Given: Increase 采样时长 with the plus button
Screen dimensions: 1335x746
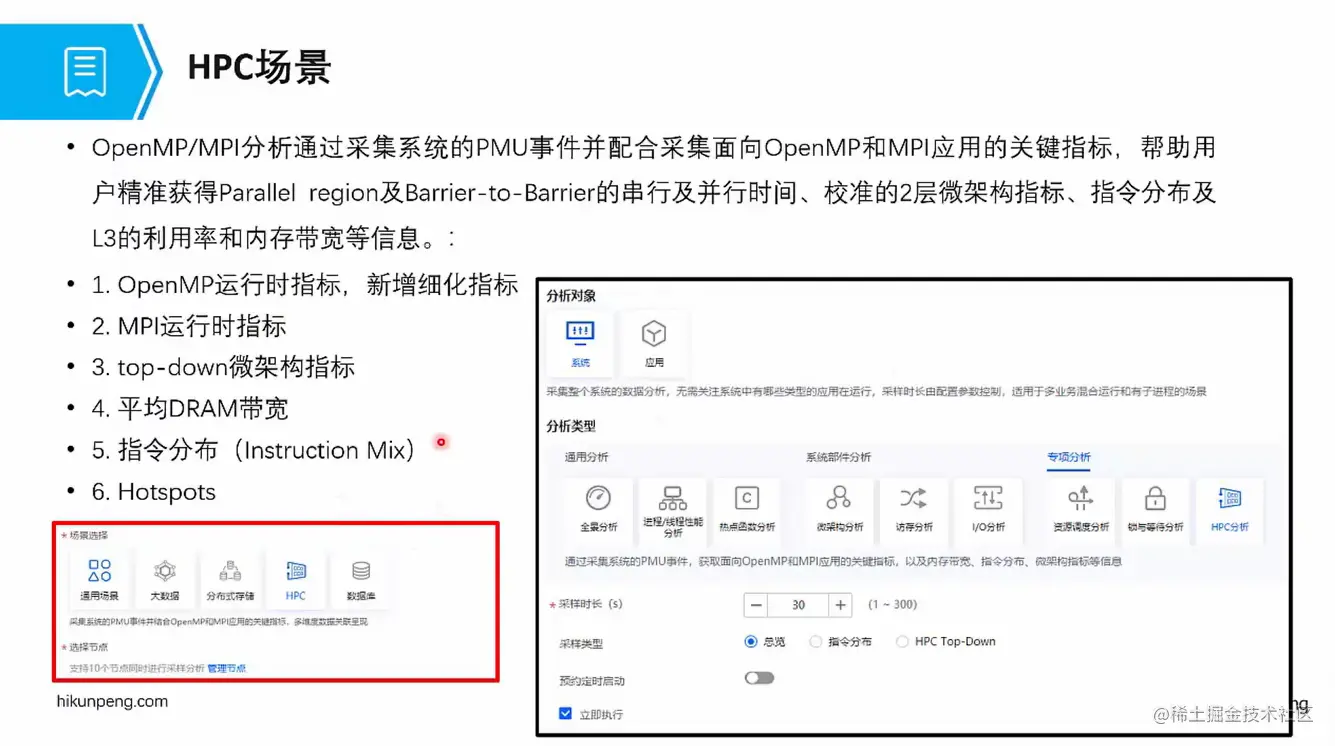Looking at the screenshot, I should 841,605.
